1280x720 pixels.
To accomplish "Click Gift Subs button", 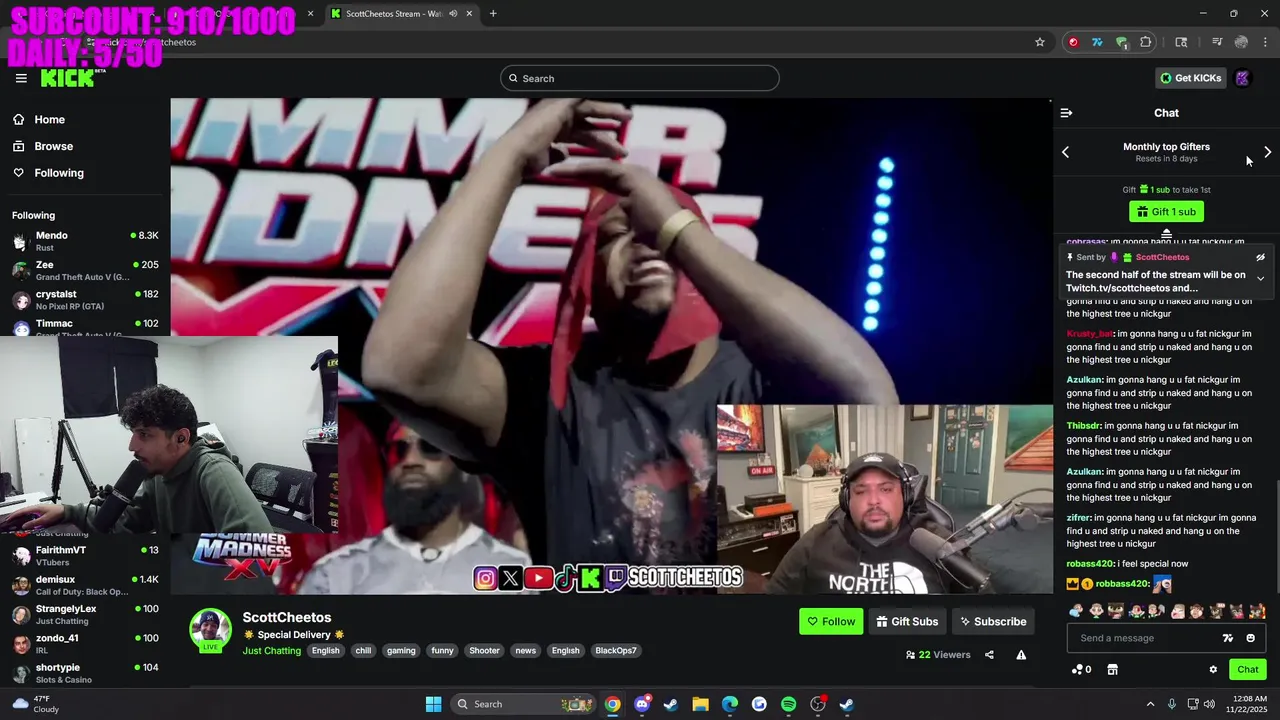I will pyautogui.click(x=907, y=621).
